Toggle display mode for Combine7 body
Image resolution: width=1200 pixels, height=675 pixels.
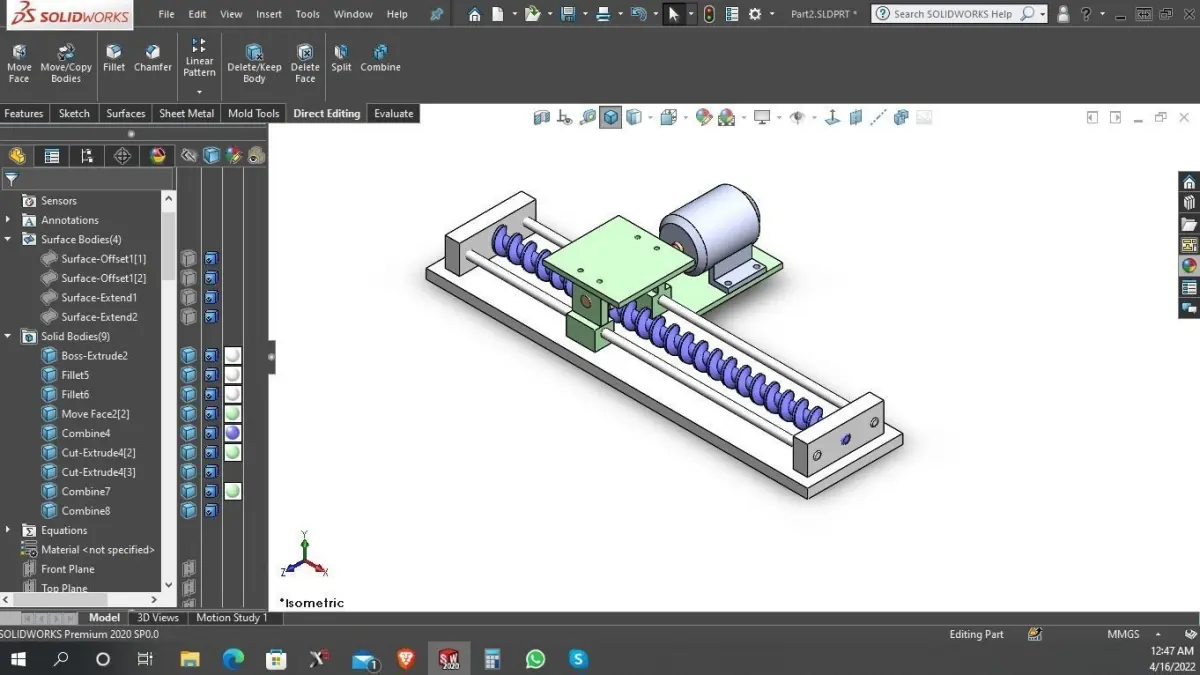click(x=211, y=491)
